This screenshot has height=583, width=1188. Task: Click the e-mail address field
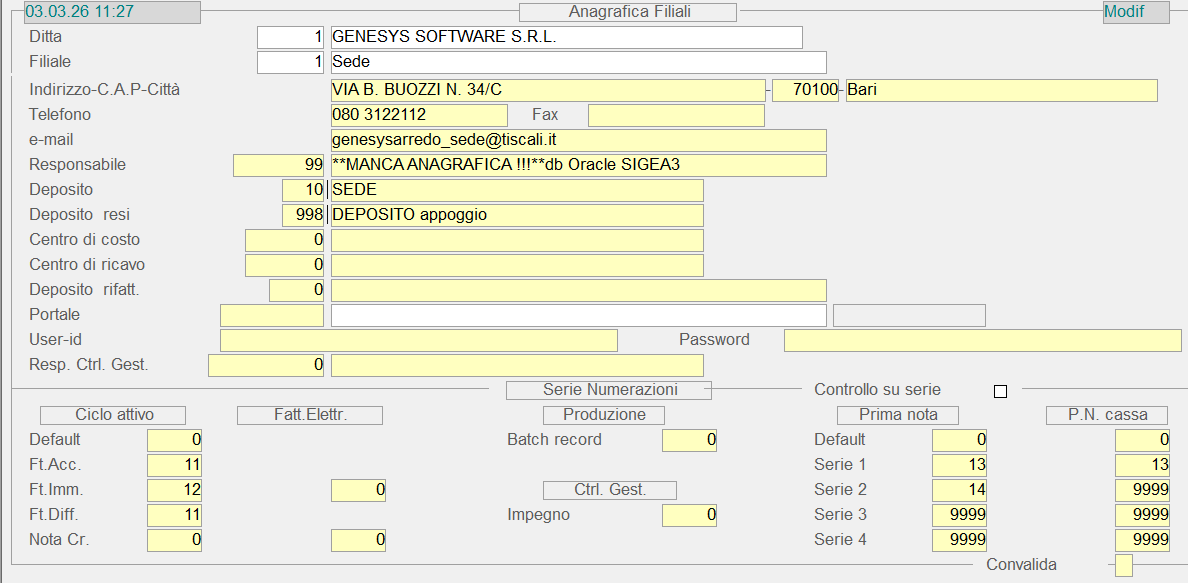578,140
